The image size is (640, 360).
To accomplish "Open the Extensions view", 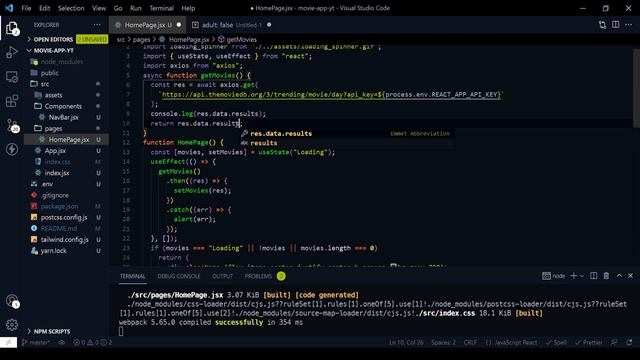I will click(x=11, y=101).
